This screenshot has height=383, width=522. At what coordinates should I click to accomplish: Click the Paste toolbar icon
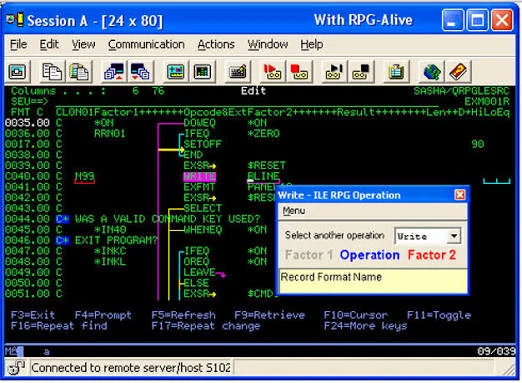79,71
